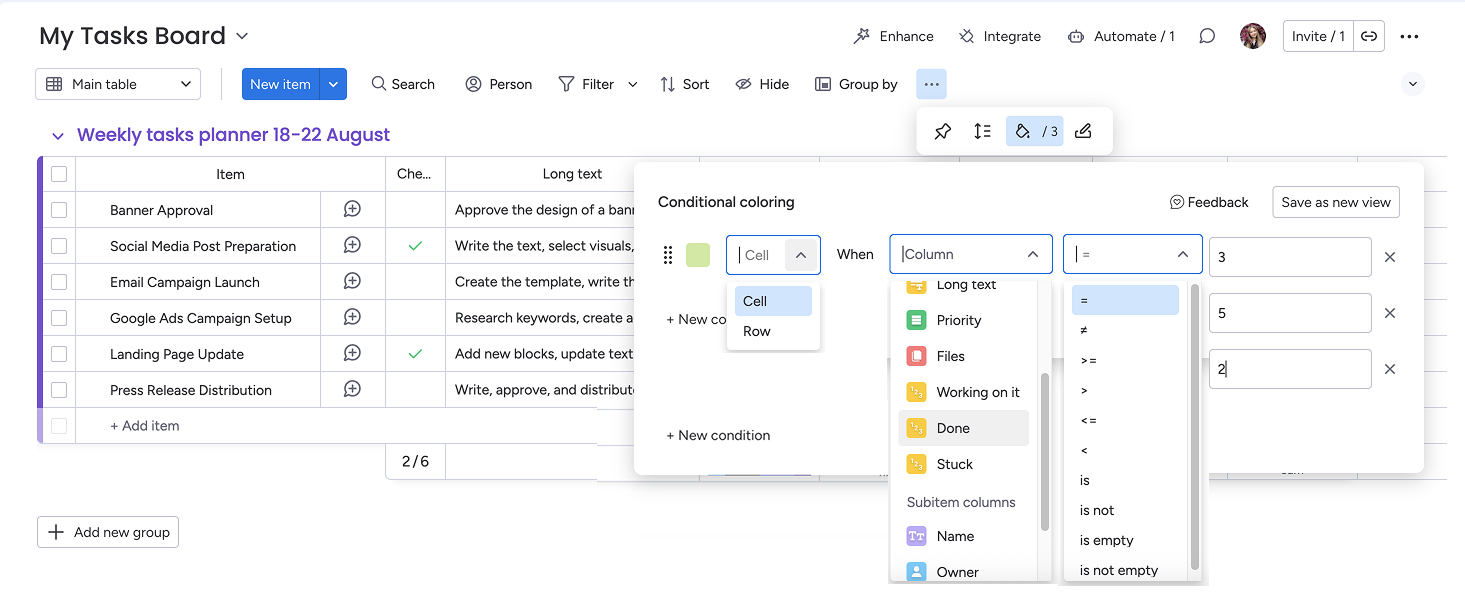The image size is (1465, 598).
Task: Click the pin columns icon
Action: tap(942, 132)
